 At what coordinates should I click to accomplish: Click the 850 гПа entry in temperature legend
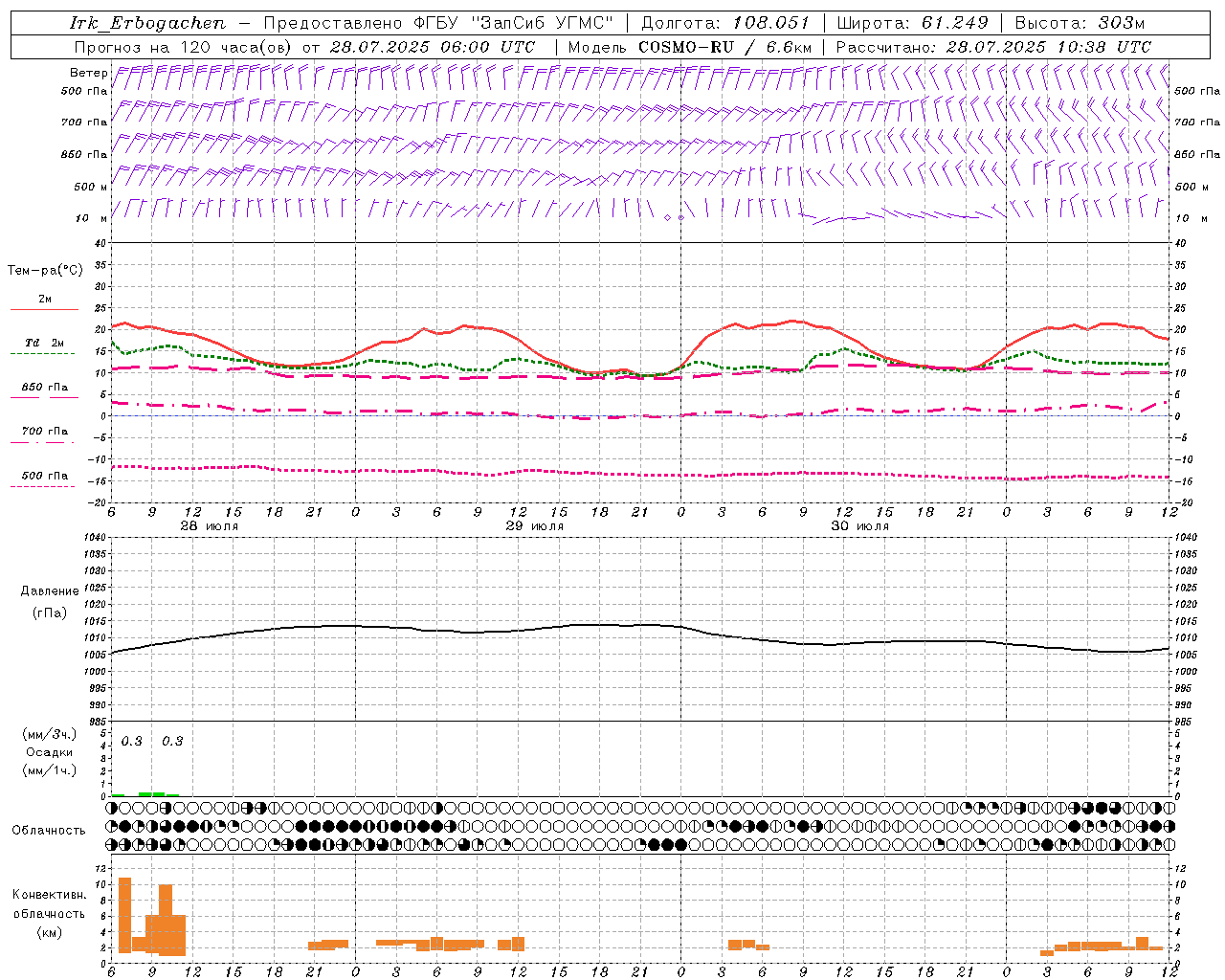45,388
